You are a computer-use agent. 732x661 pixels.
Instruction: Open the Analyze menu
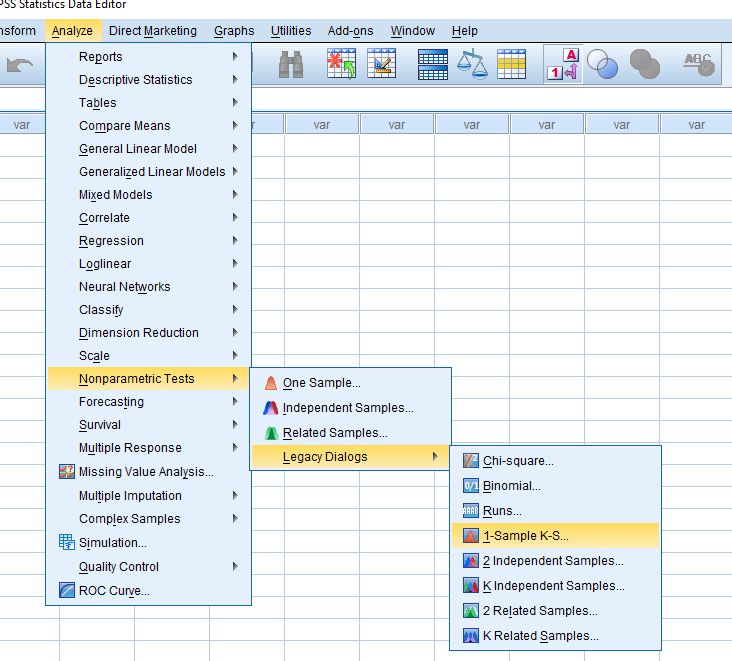coord(72,31)
